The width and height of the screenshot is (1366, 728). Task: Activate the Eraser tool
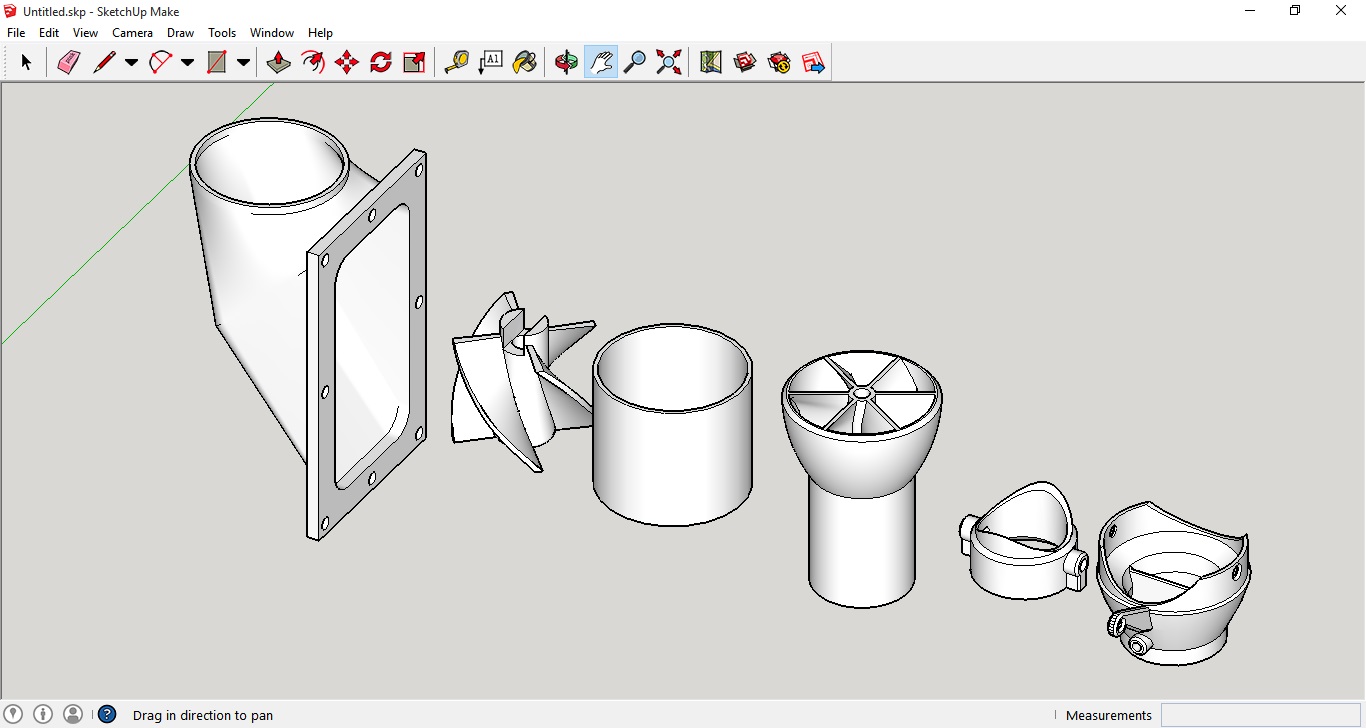click(68, 62)
